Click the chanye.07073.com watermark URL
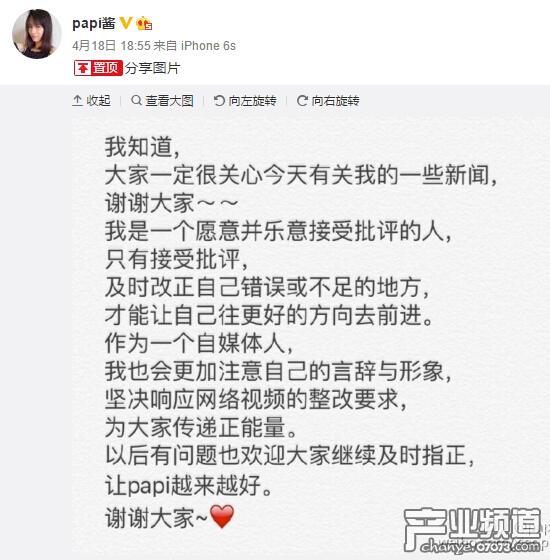Image resolution: width=550 pixels, height=560 pixels. coord(481,546)
